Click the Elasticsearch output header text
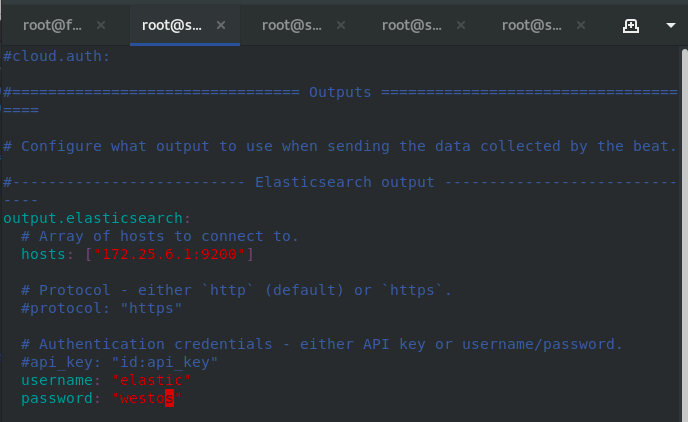 pyautogui.click(x=344, y=182)
